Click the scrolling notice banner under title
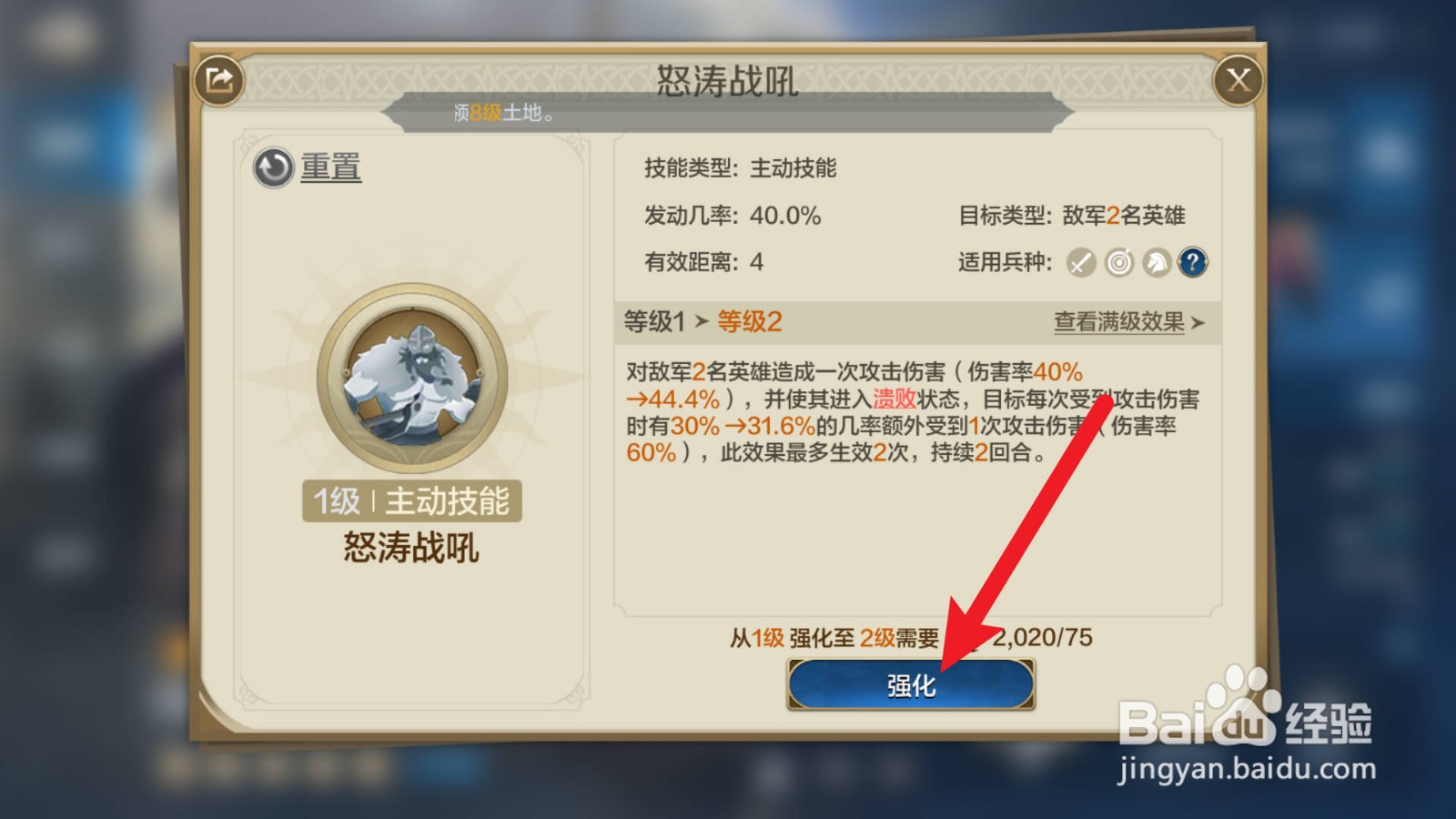 (x=728, y=113)
